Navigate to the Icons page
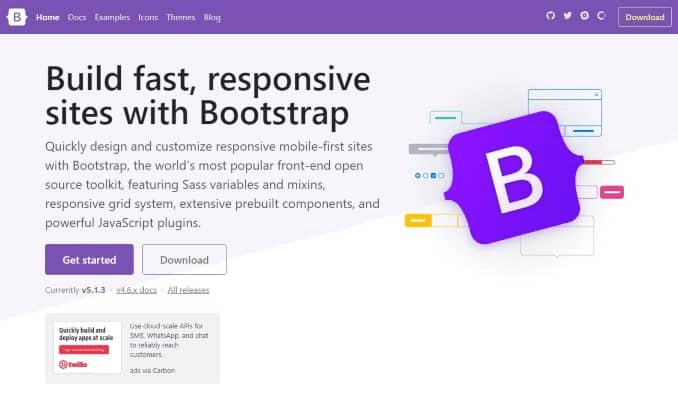The image size is (678, 400). [x=148, y=17]
